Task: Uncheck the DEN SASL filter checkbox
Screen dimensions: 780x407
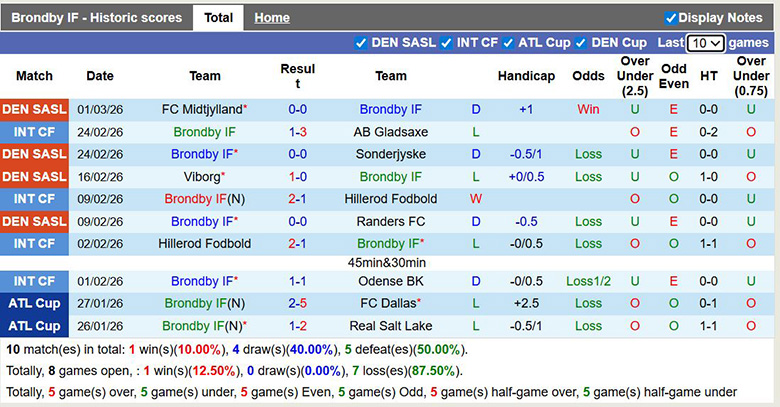Action: (361, 43)
